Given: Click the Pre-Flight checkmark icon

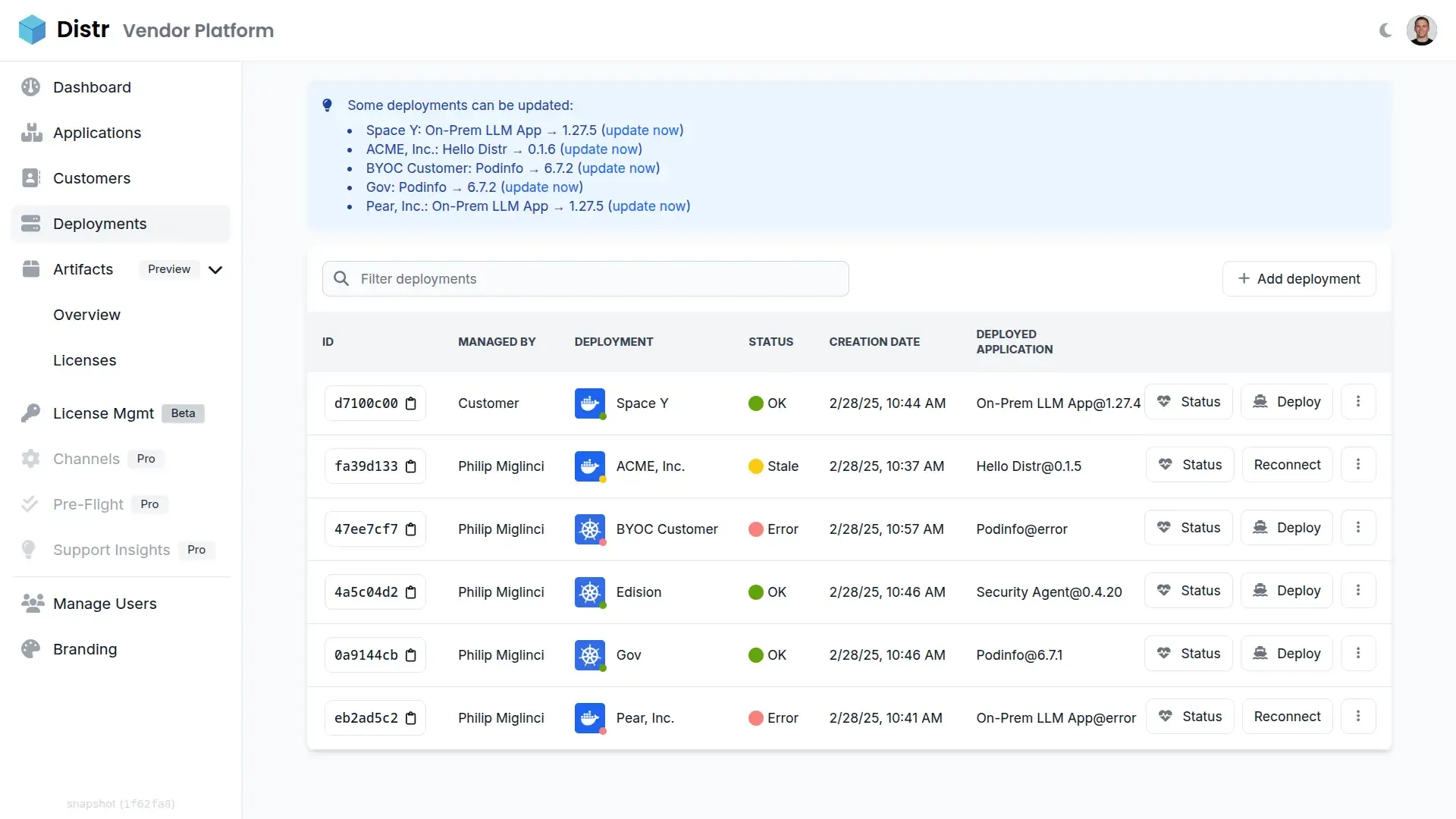Looking at the screenshot, I should point(30,504).
